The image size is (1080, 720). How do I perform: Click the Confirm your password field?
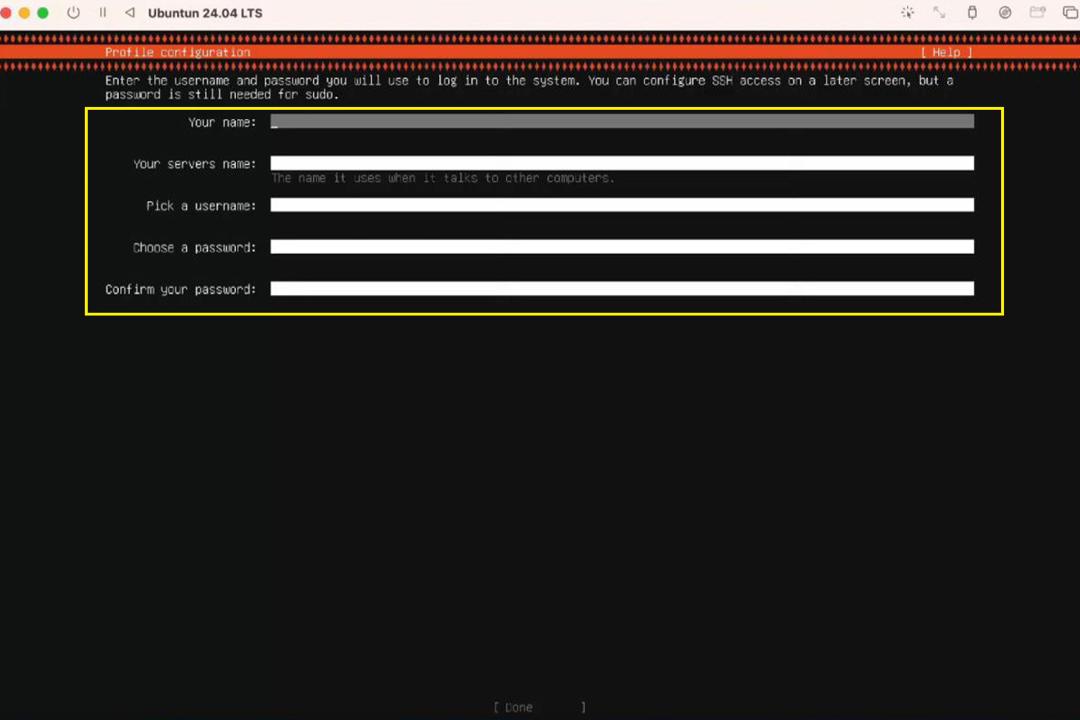(622, 289)
